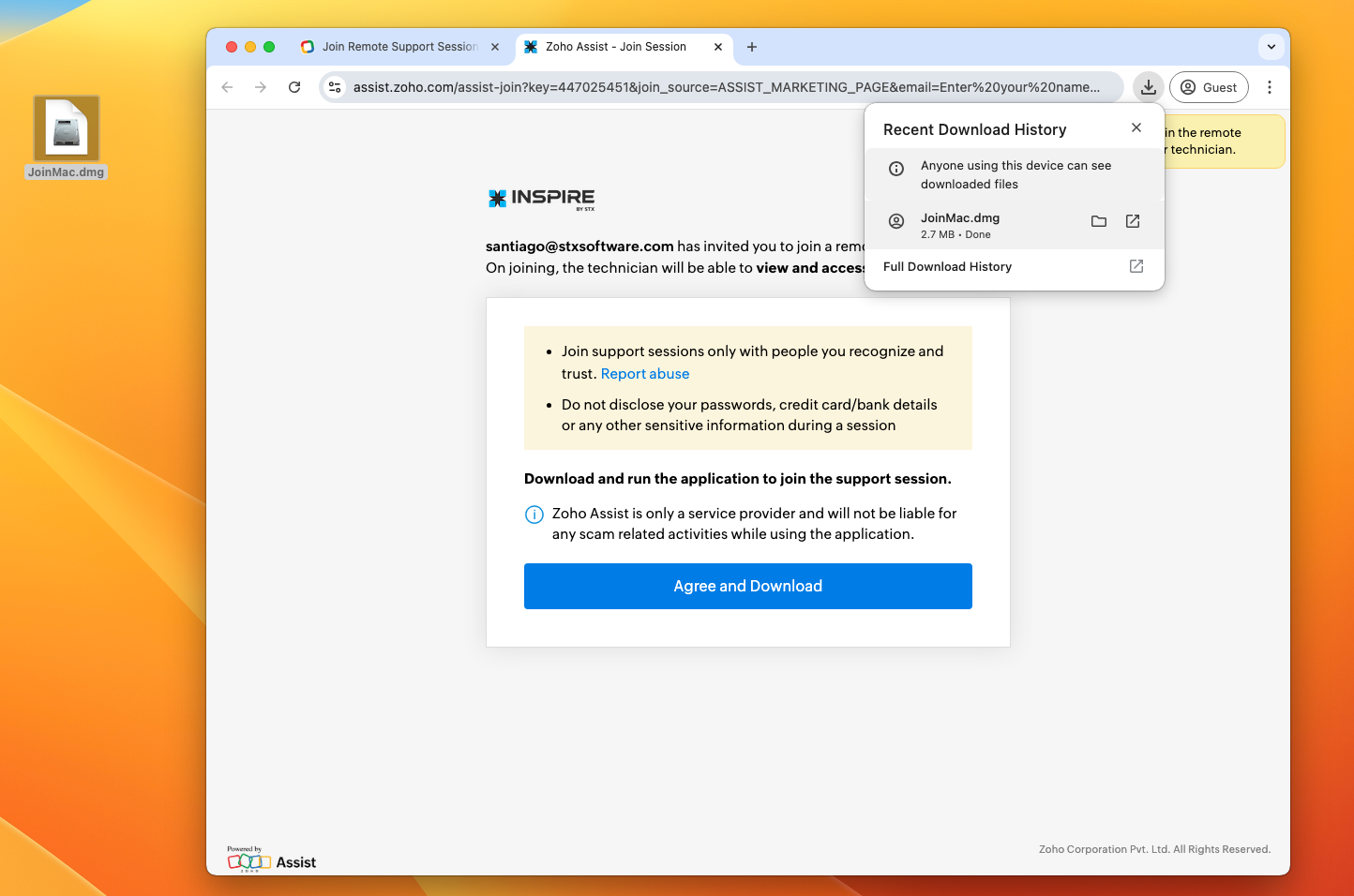Click the Zoho Assist logo in footer
Image resolution: width=1354 pixels, height=896 pixels.
click(272, 859)
